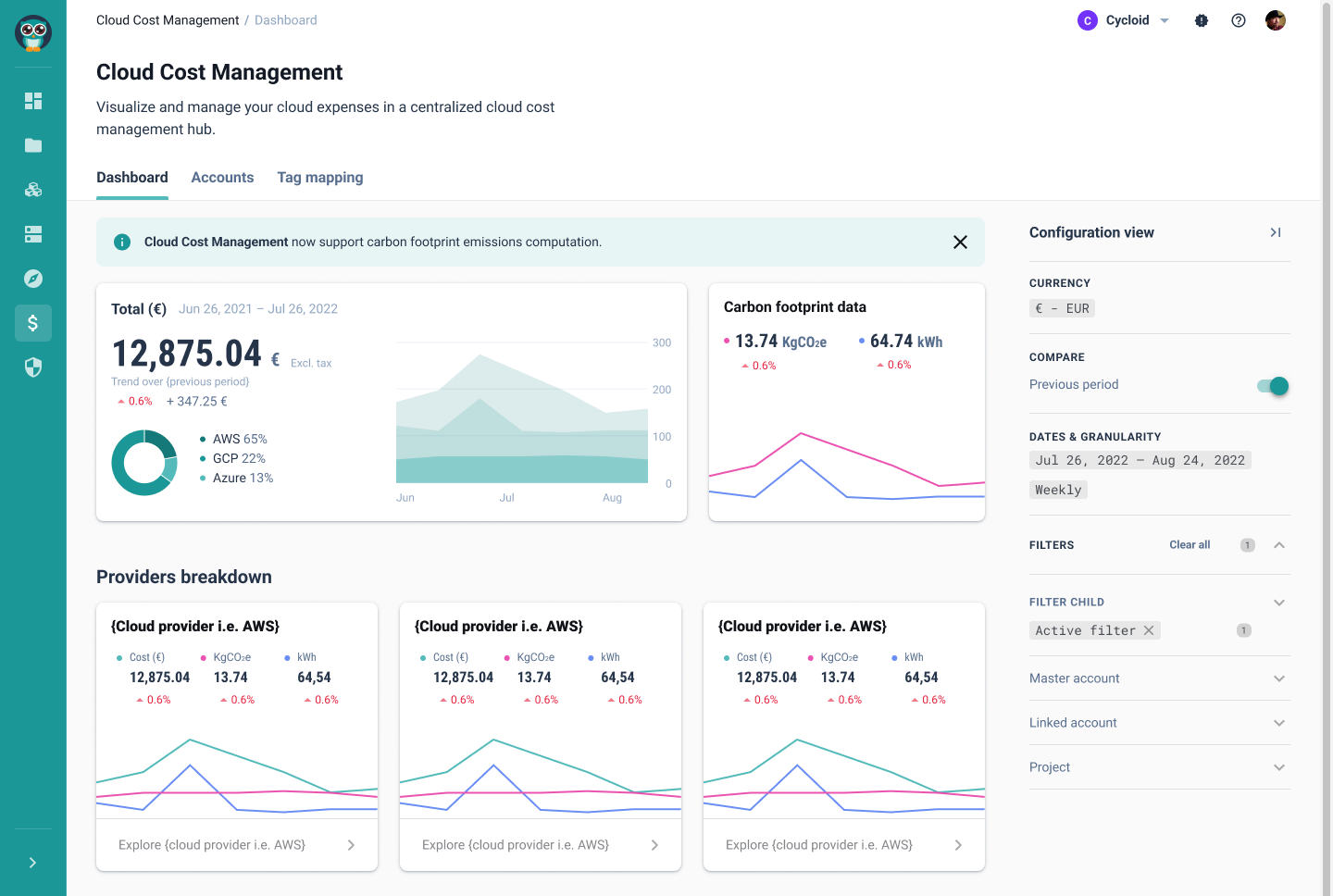Image resolution: width=1333 pixels, height=896 pixels.
Task: Open the Tag mapping tab
Action: pos(320,177)
